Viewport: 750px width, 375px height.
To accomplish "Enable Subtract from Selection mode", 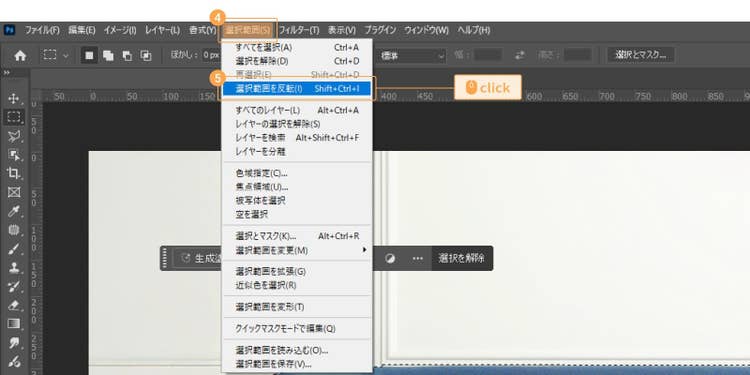I will coord(127,55).
